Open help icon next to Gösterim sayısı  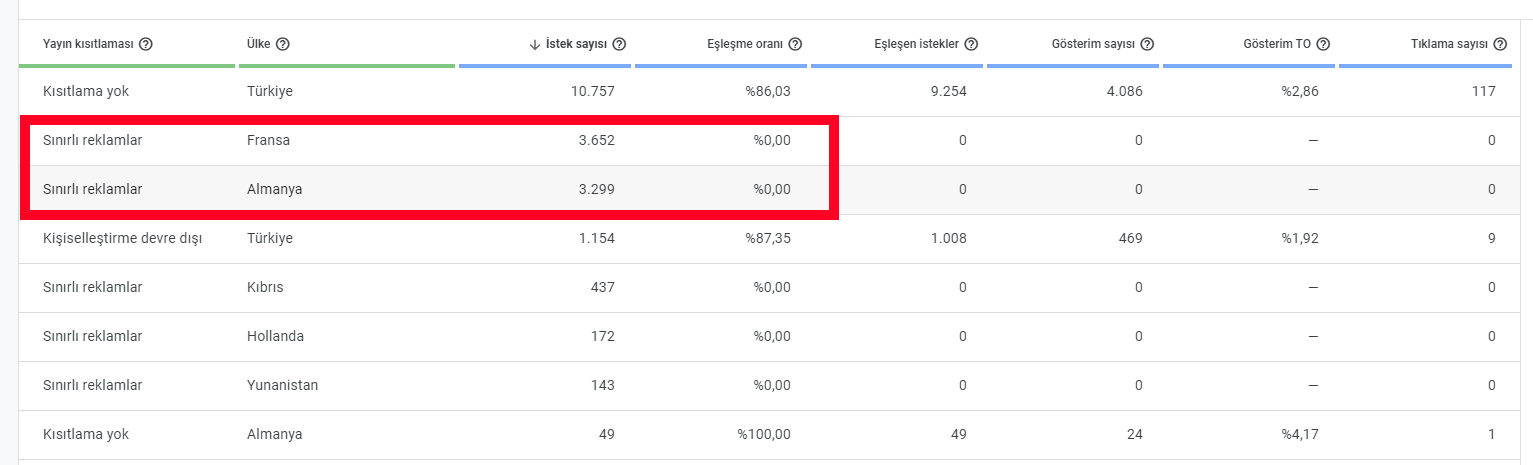(x=1147, y=44)
